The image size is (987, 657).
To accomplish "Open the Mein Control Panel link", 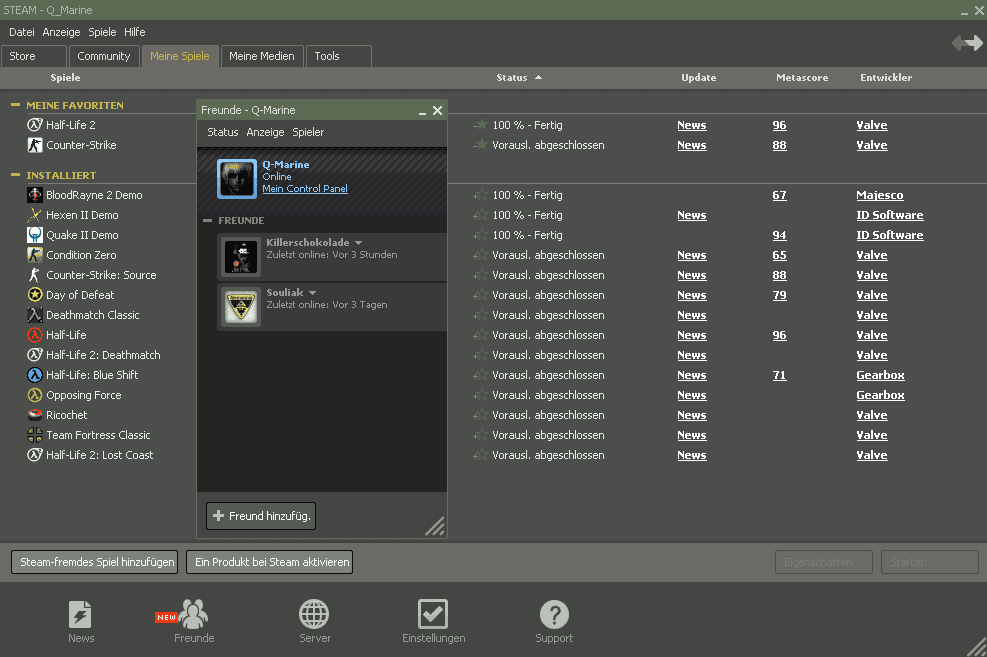I will [305, 189].
